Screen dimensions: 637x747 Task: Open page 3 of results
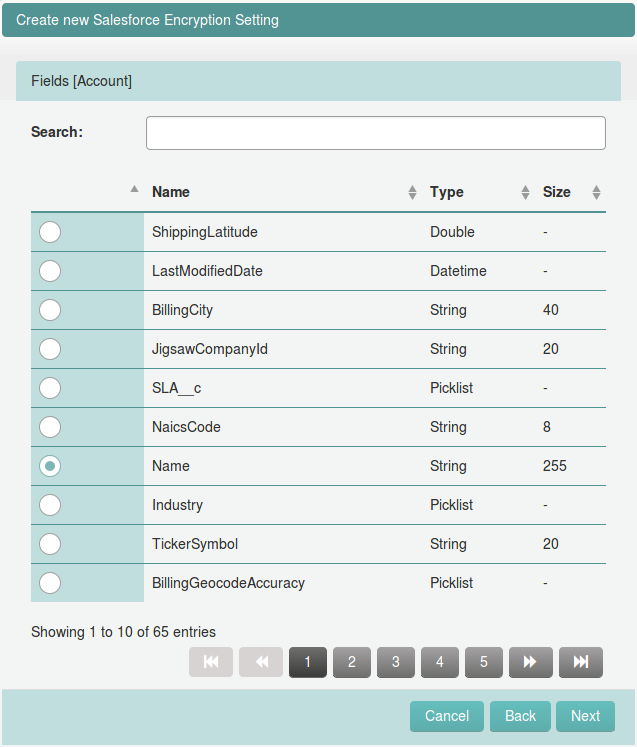(x=396, y=662)
